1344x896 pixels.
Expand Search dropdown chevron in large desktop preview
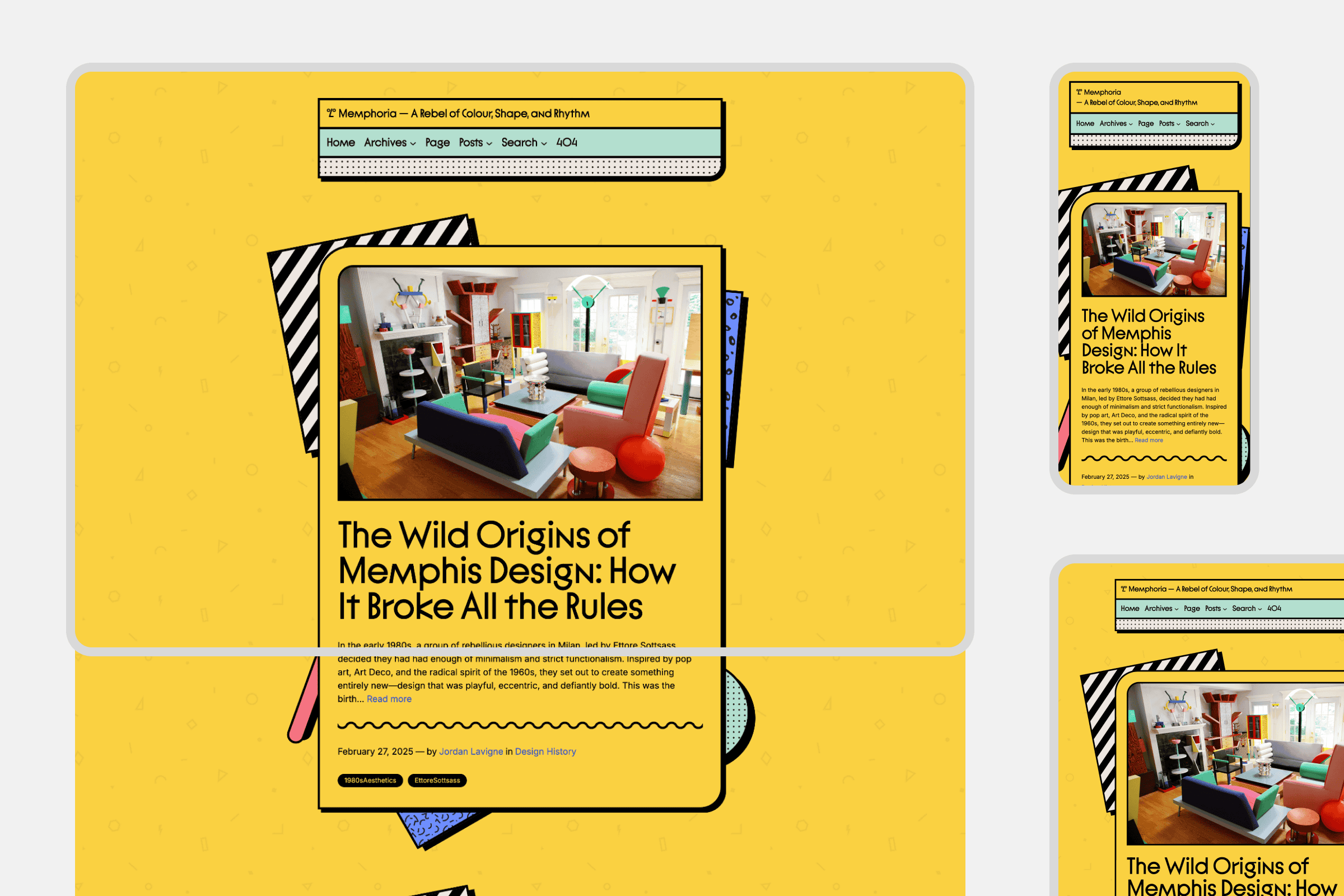pos(544,143)
